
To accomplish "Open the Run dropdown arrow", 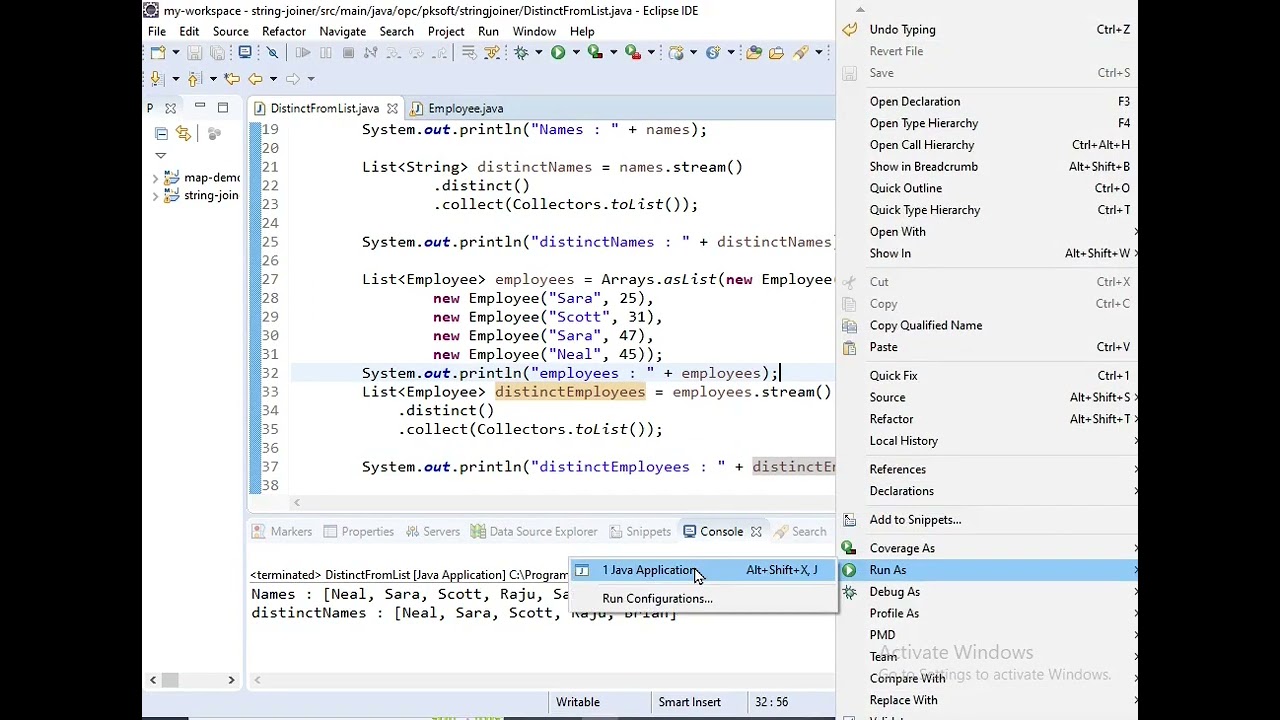I will tap(576, 52).
